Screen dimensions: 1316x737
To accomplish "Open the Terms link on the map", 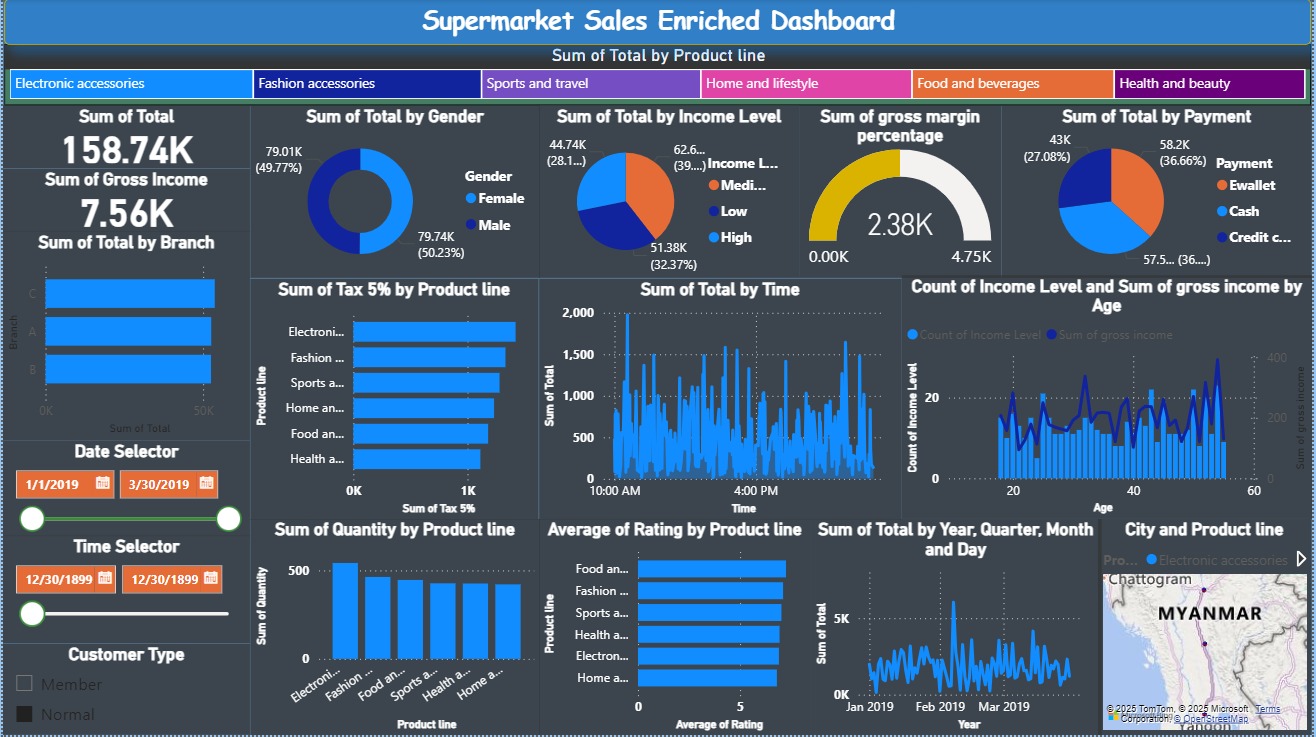I will (x=1267, y=709).
